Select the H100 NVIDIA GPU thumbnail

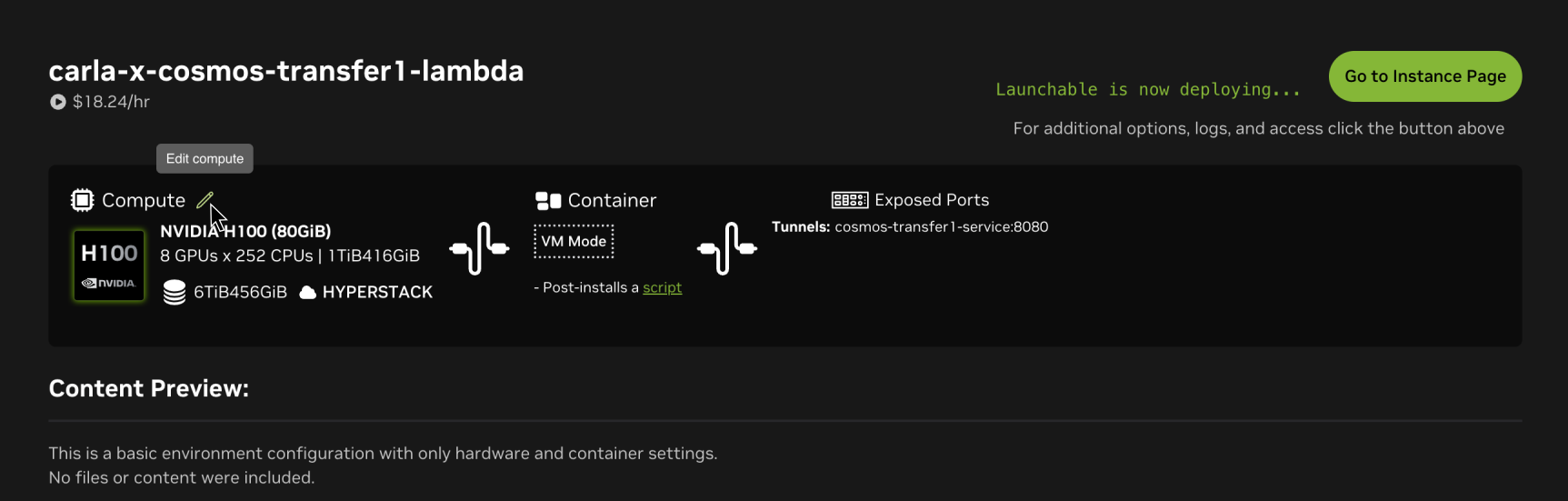109,265
